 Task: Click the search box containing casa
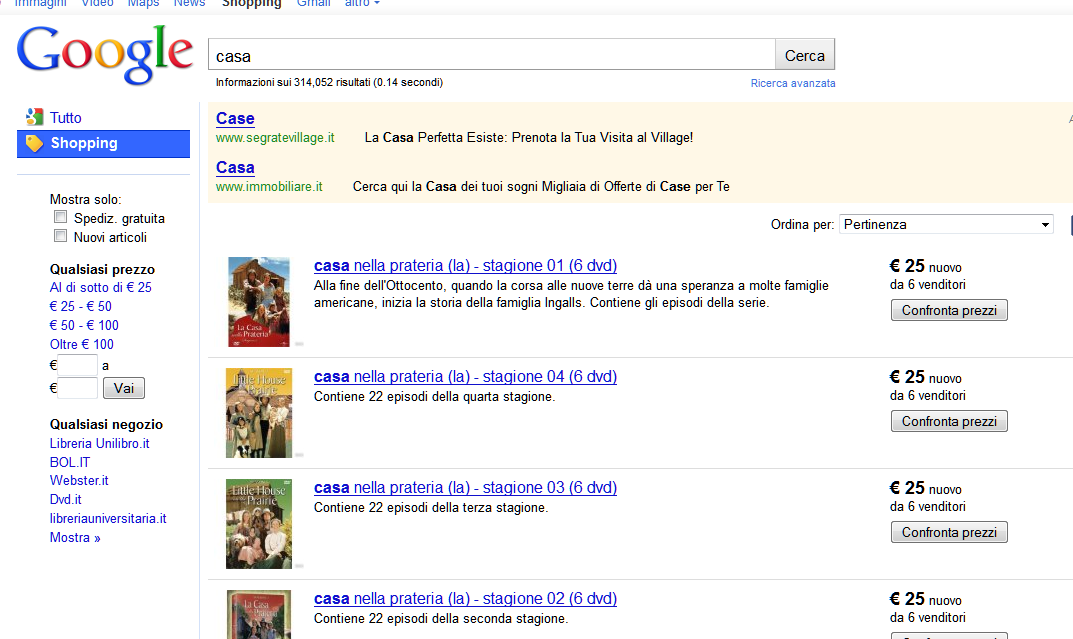coord(491,55)
